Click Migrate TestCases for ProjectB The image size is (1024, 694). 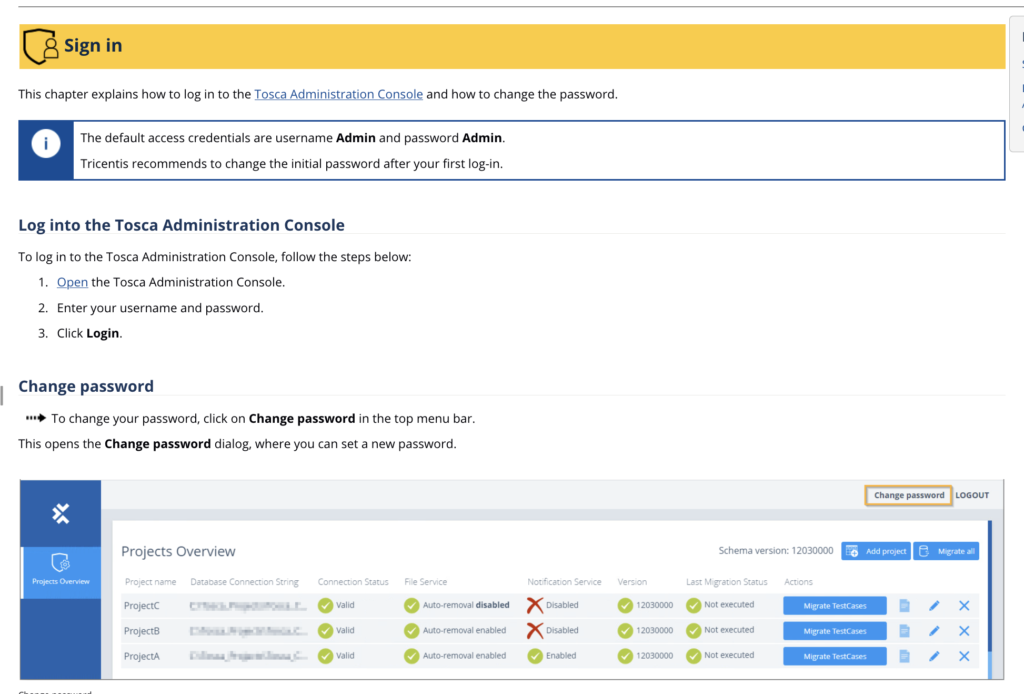pos(835,631)
